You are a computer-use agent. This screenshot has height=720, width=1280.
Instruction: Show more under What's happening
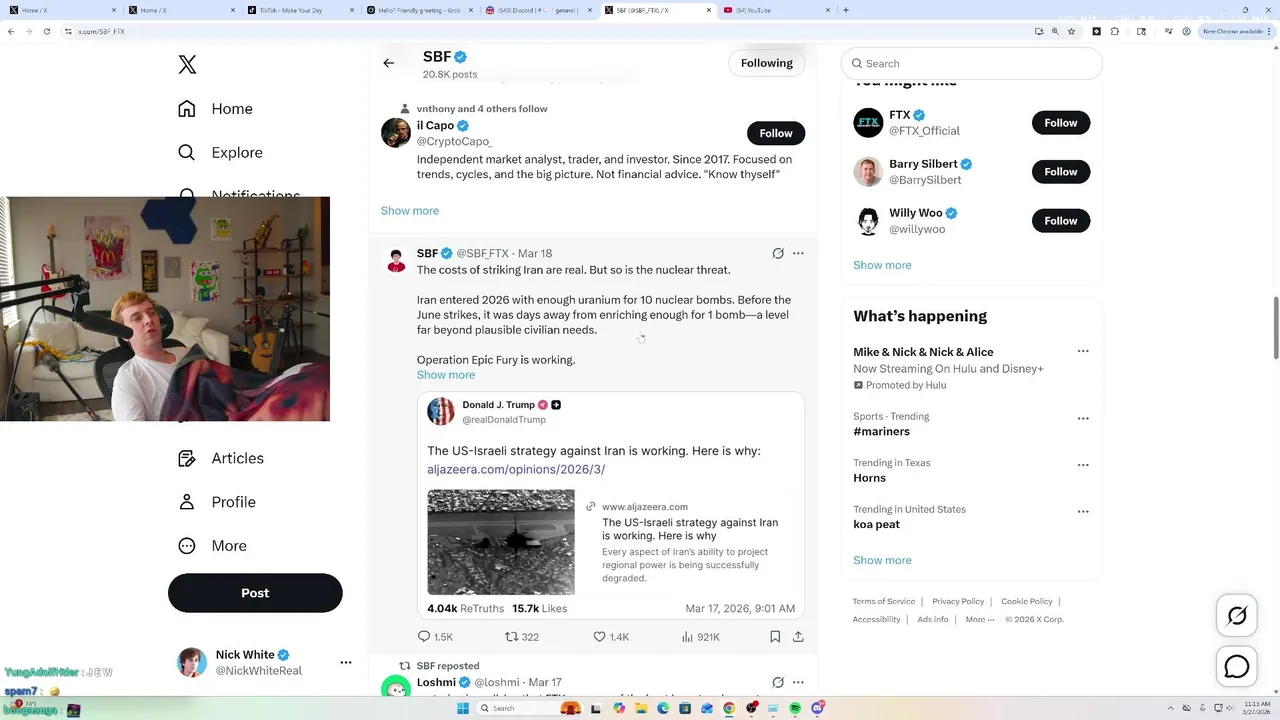click(x=882, y=560)
